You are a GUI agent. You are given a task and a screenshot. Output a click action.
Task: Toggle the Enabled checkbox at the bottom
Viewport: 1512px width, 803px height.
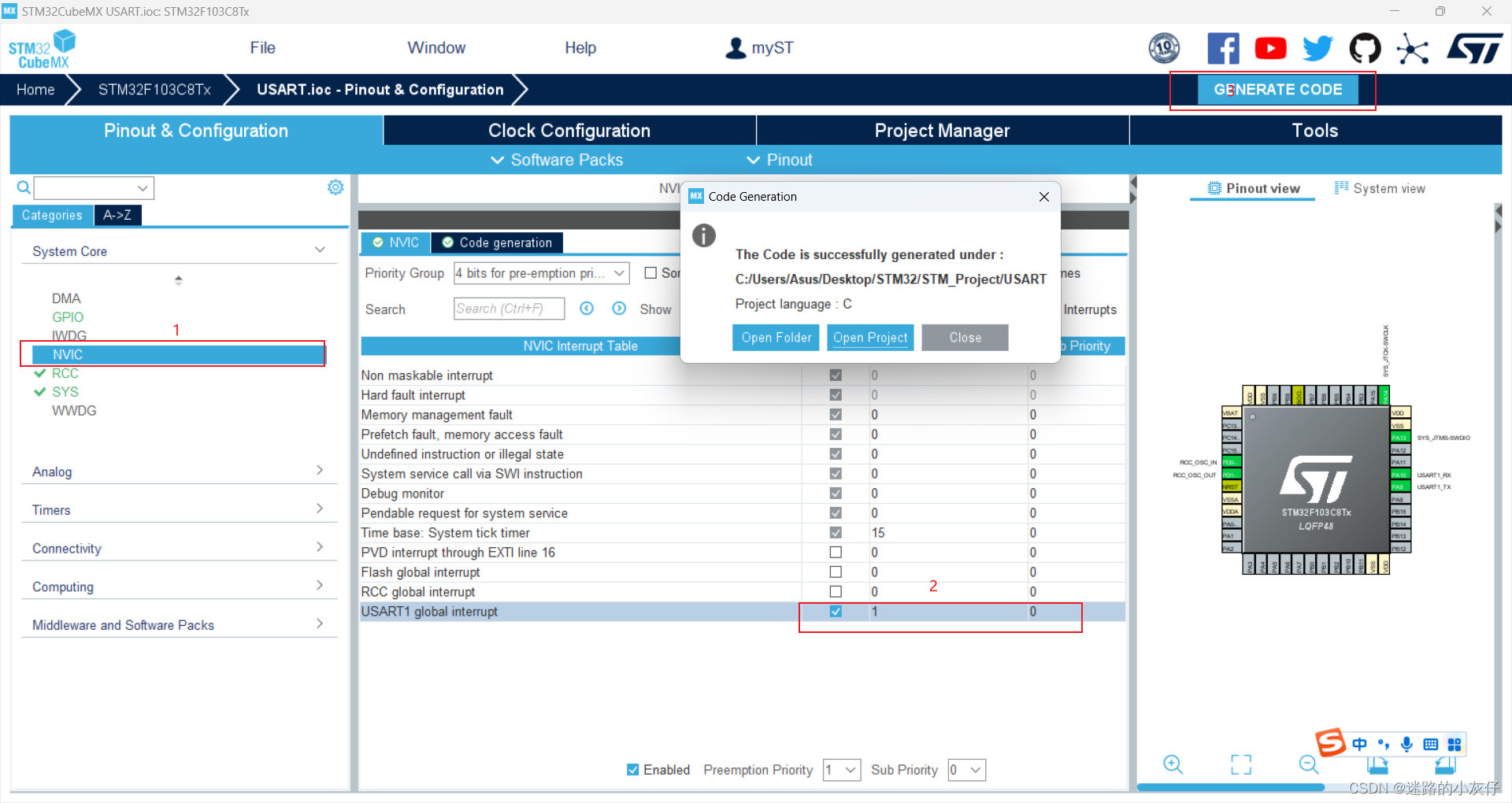(x=633, y=770)
